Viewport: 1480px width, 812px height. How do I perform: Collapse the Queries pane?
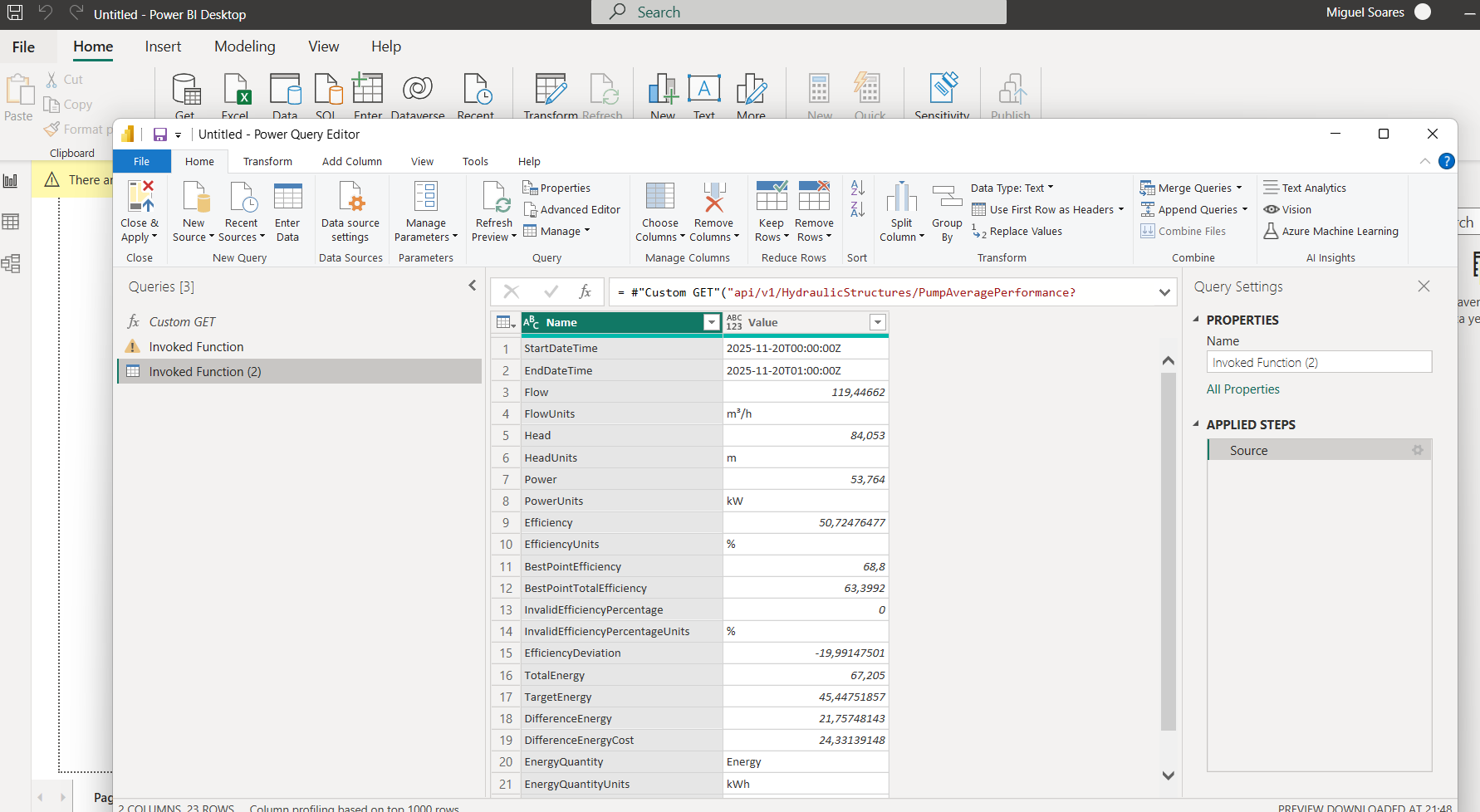[x=473, y=286]
